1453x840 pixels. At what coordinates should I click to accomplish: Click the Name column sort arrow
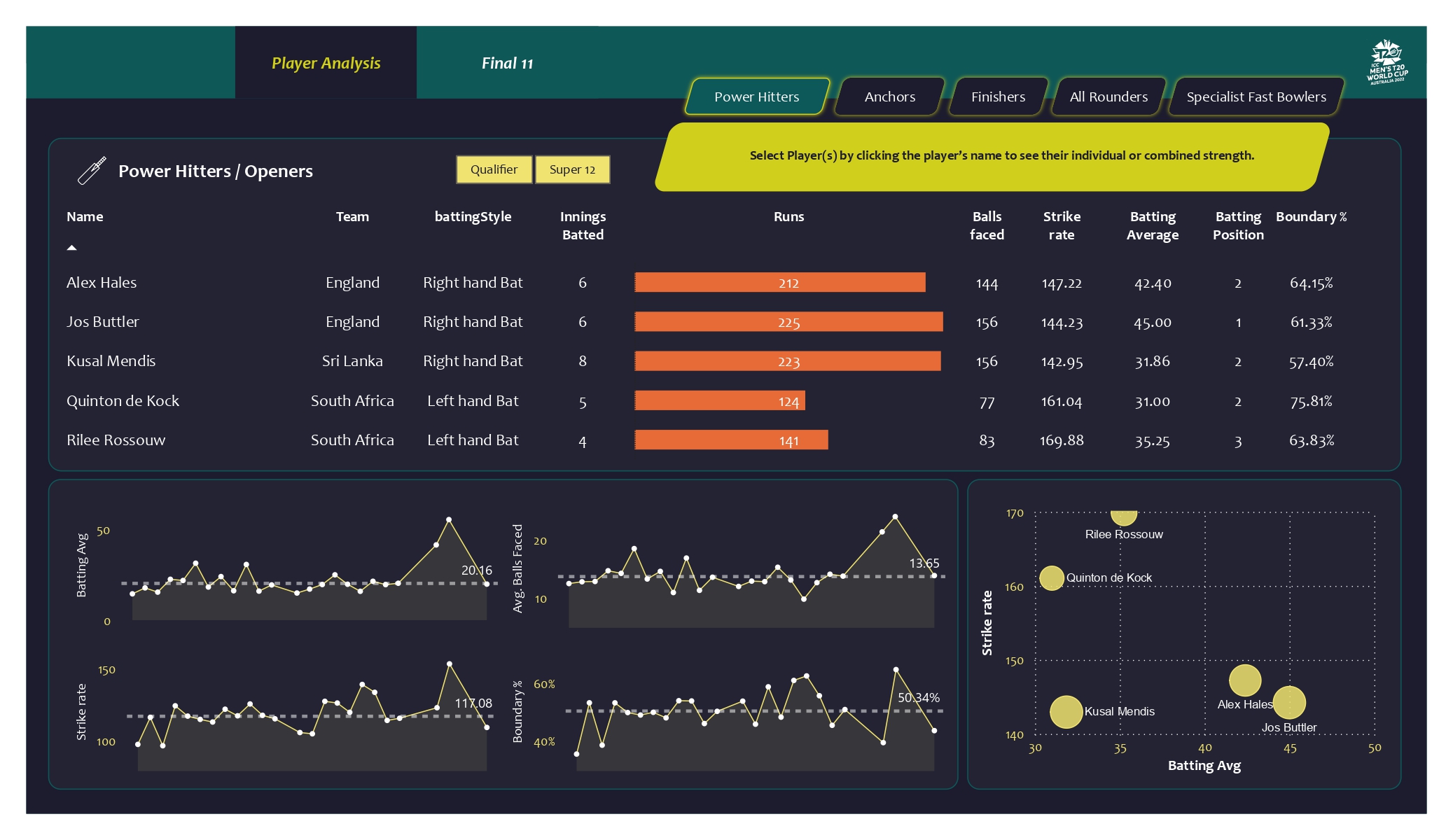pos(71,248)
